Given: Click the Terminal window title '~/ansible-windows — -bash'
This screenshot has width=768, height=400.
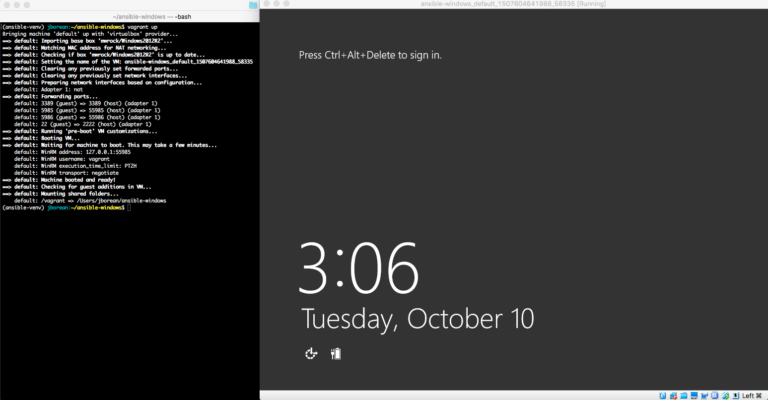Looking at the screenshot, I should coord(152,17).
